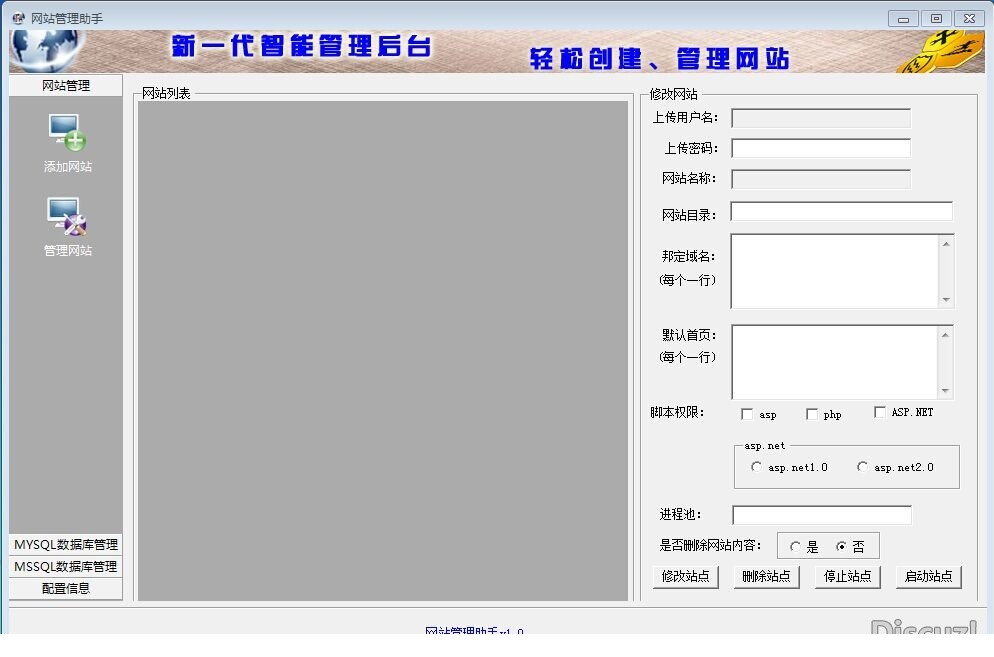Click the 网站列表 list area

click(383, 351)
